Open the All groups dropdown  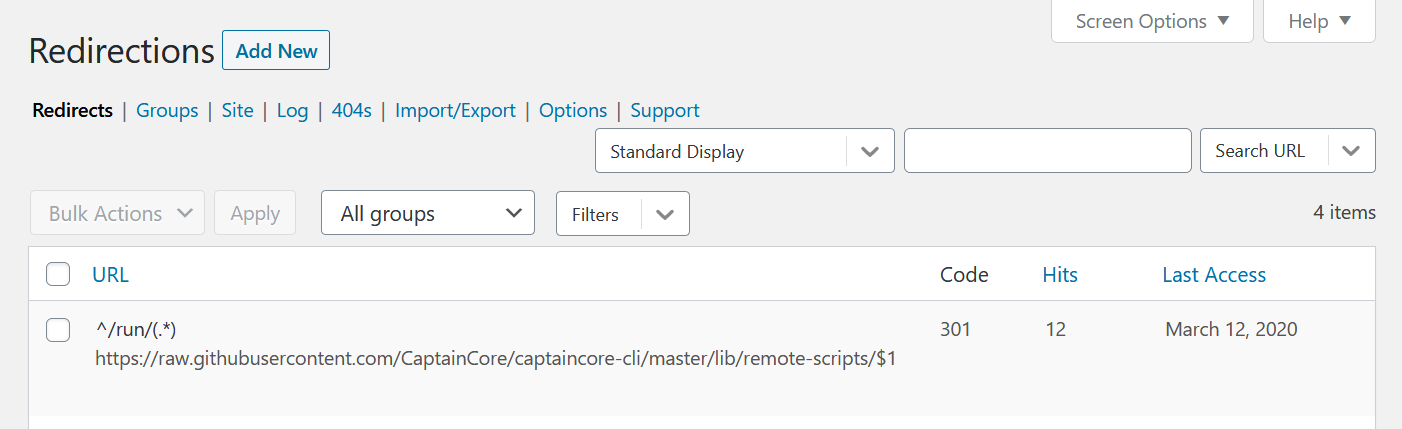pos(428,213)
